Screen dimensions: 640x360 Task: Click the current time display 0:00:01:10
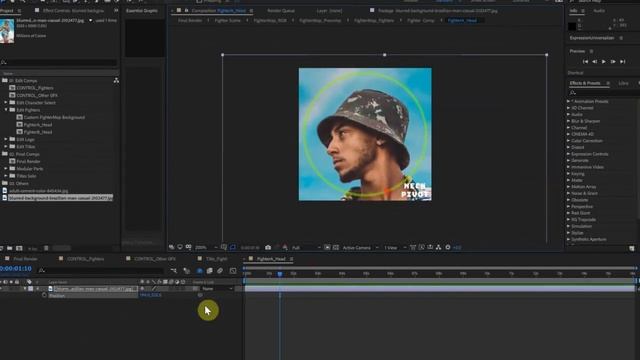pyautogui.click(x=16, y=269)
